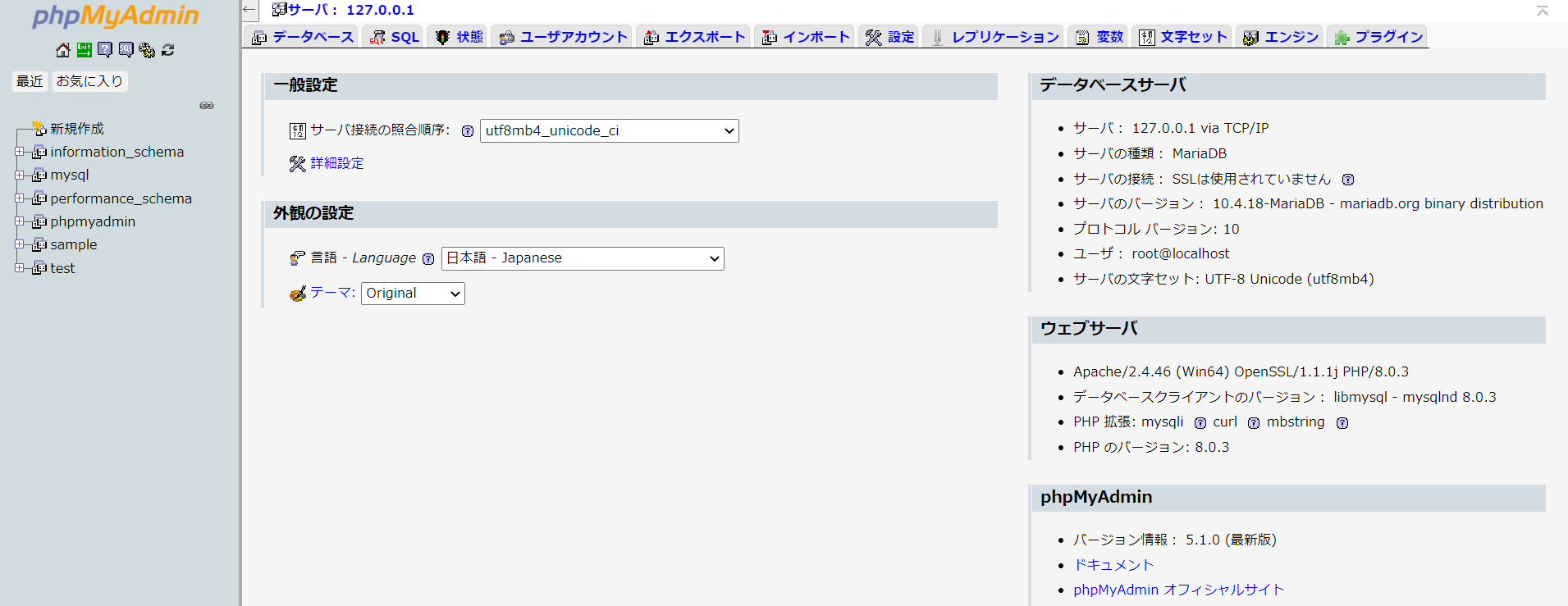This screenshot has width=1568, height=606.
Task: Open the 文字セット tab
Action: [x=1182, y=37]
